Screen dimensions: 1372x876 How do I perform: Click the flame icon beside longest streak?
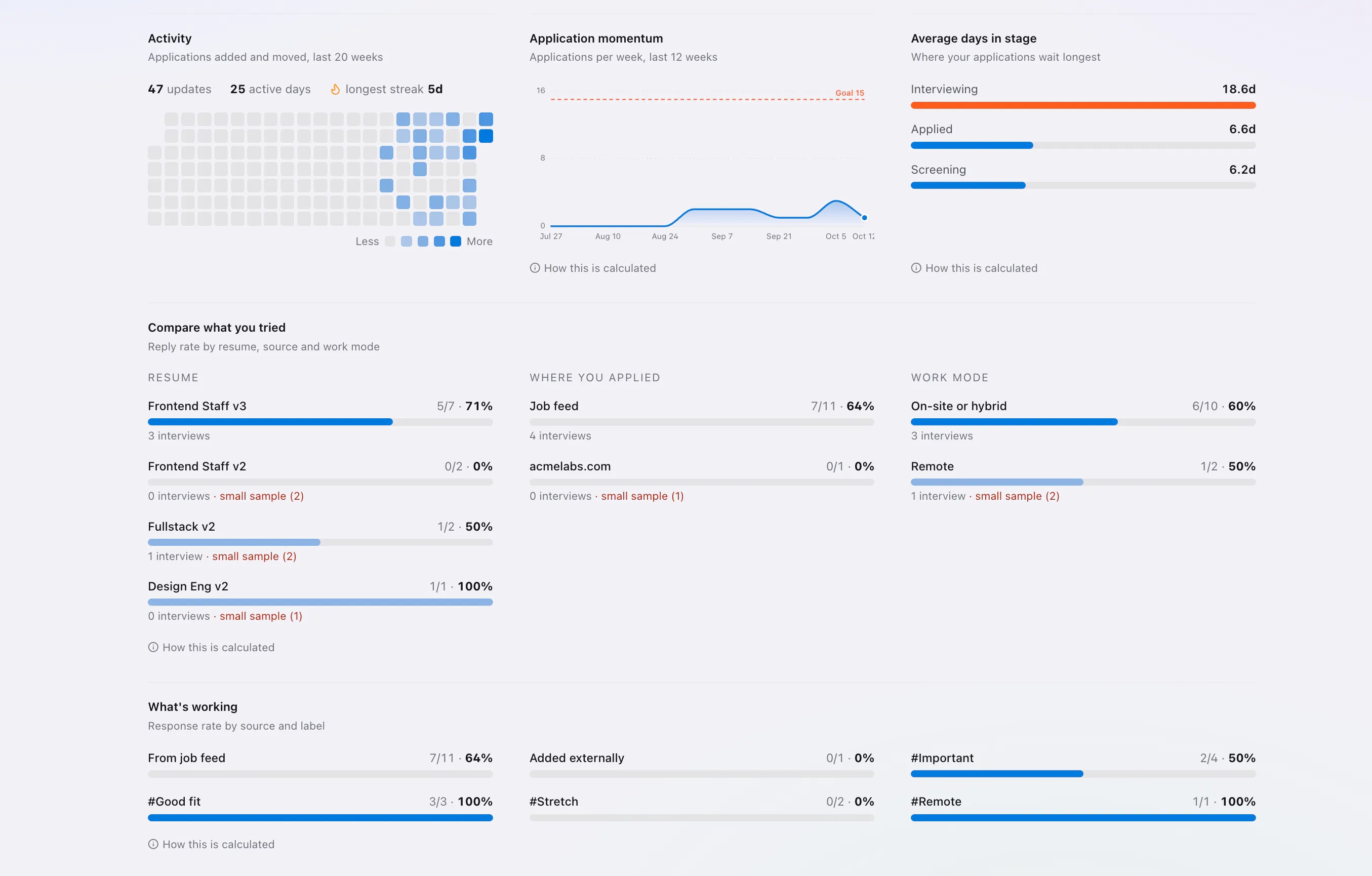tap(335, 90)
